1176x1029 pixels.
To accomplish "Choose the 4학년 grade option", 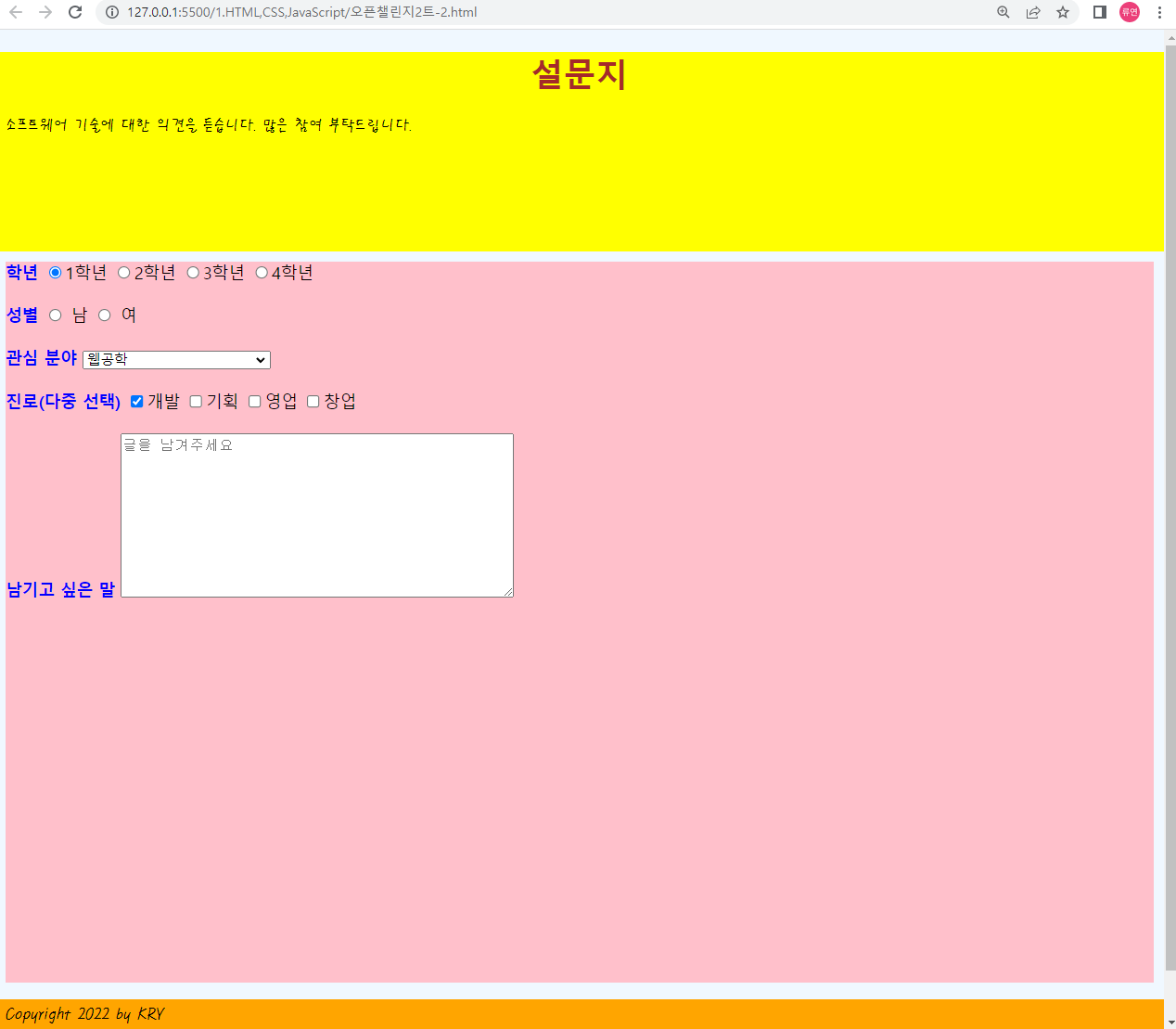I will point(262,273).
